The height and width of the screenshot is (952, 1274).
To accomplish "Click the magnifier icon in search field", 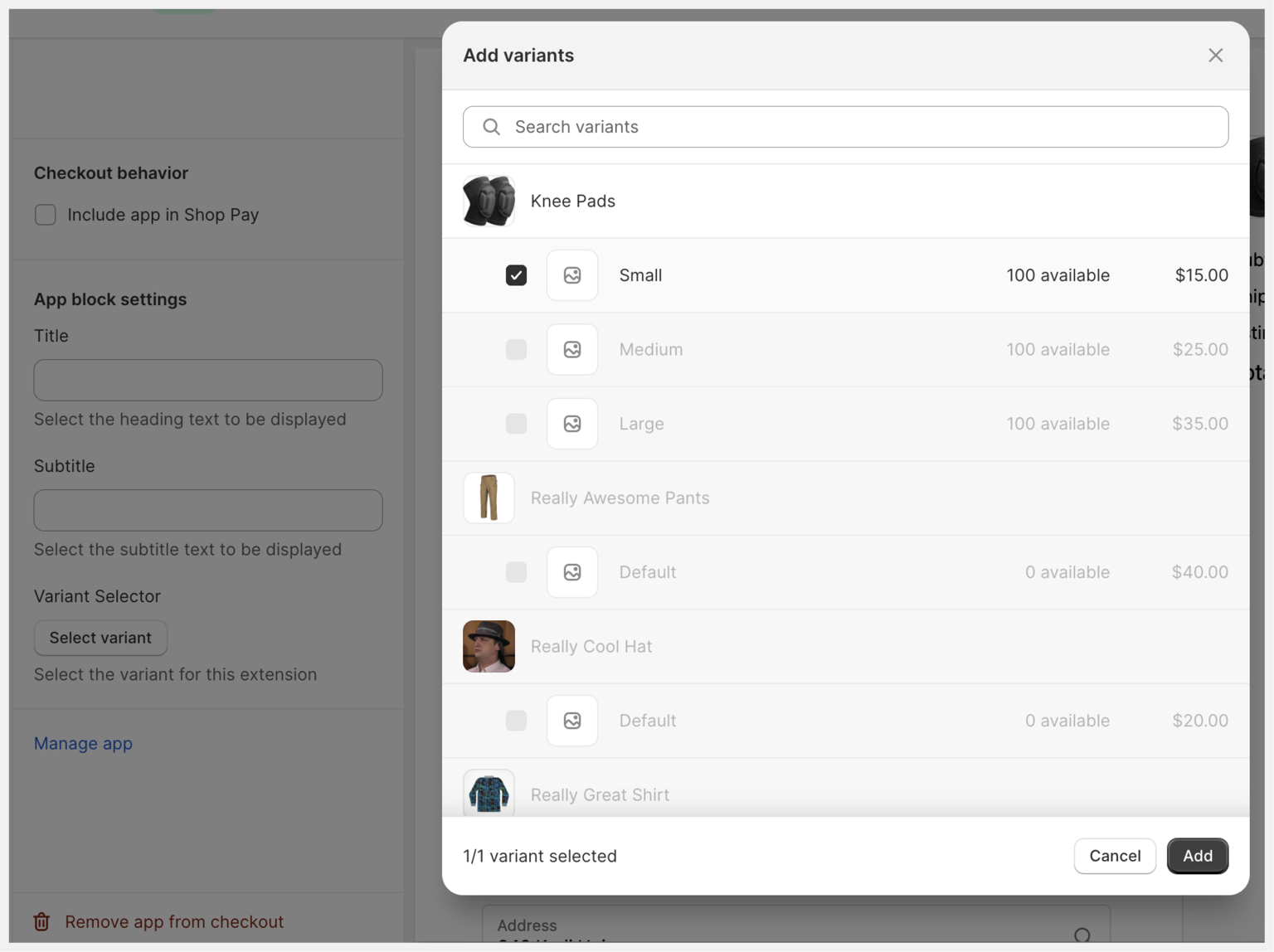I will pyautogui.click(x=491, y=127).
